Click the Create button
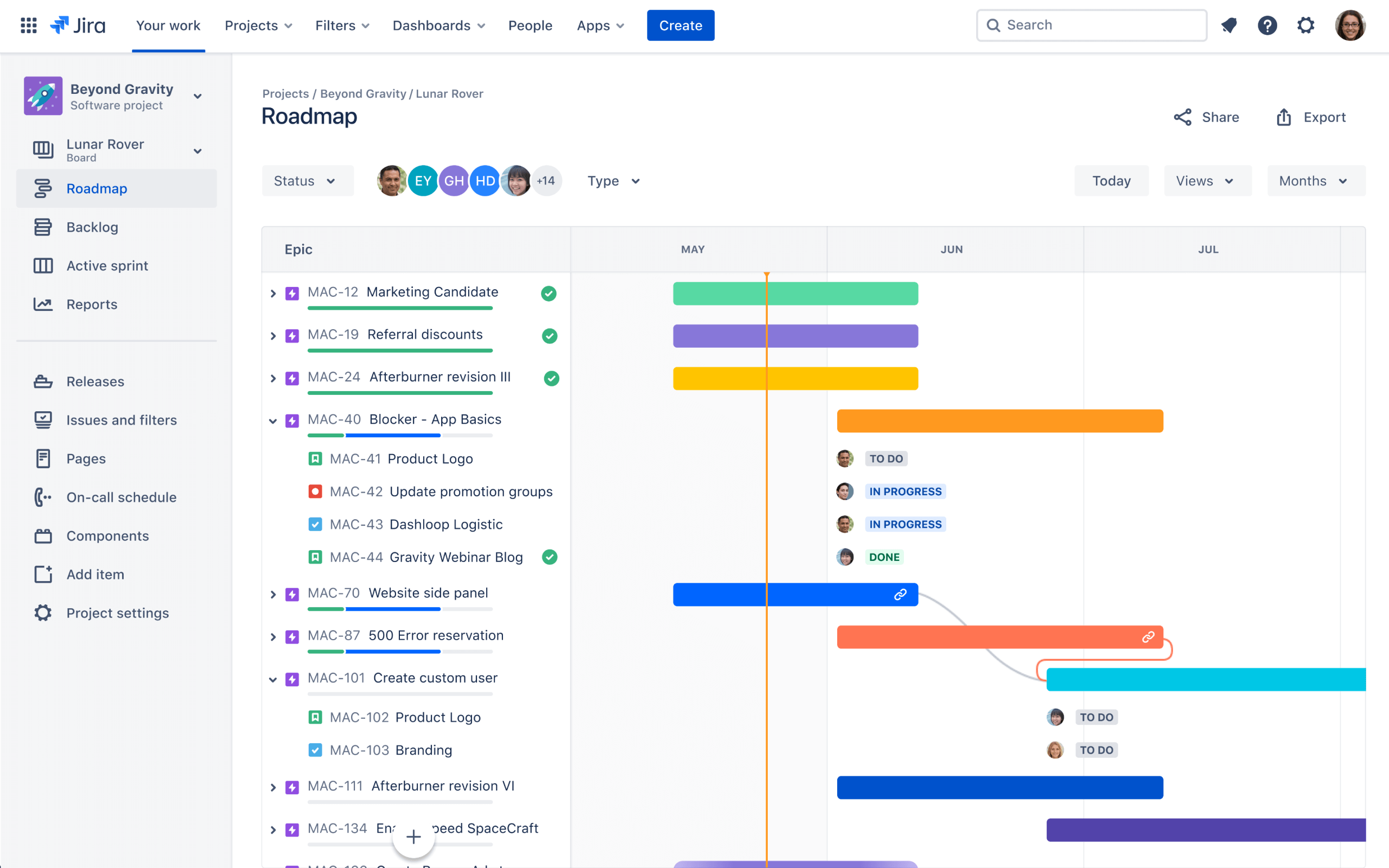1389x868 pixels. pyautogui.click(x=680, y=25)
